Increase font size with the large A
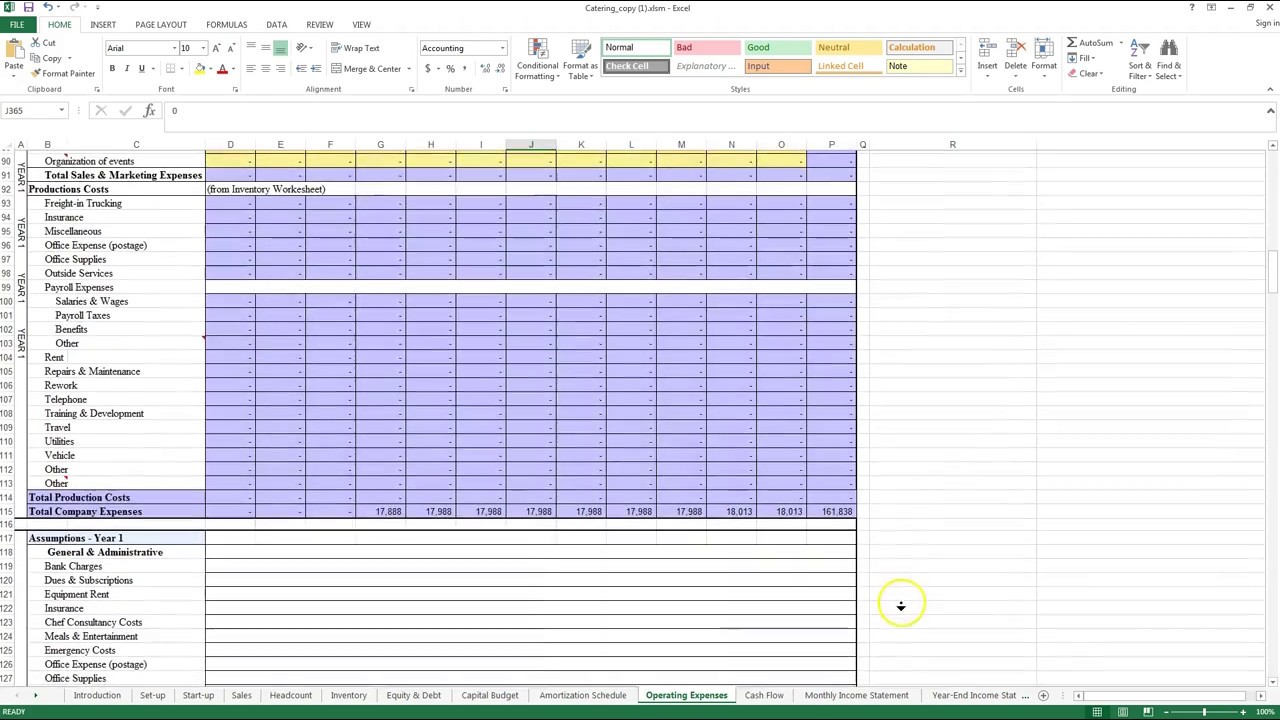 pyautogui.click(x=217, y=48)
